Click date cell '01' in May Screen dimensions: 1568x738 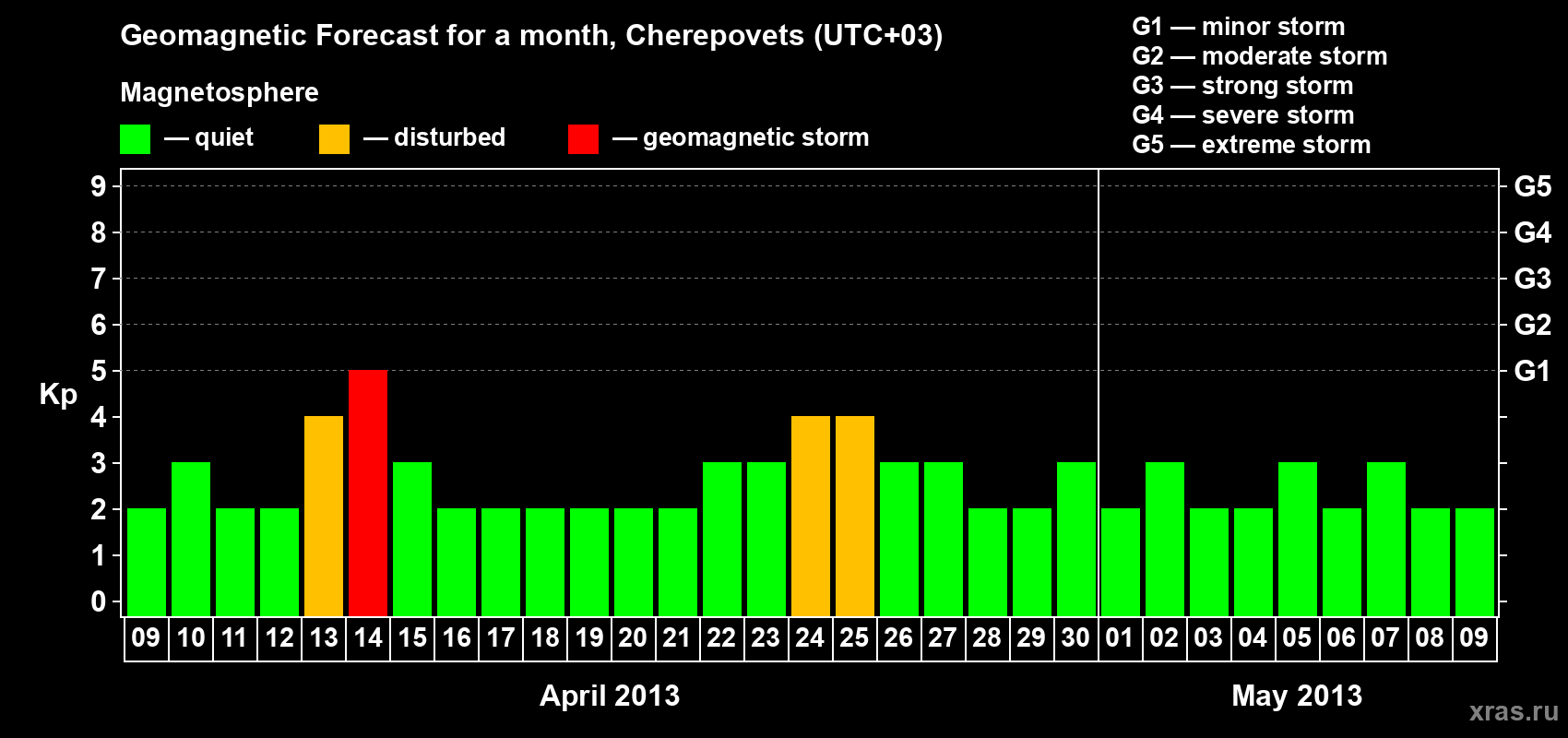coord(1120,638)
